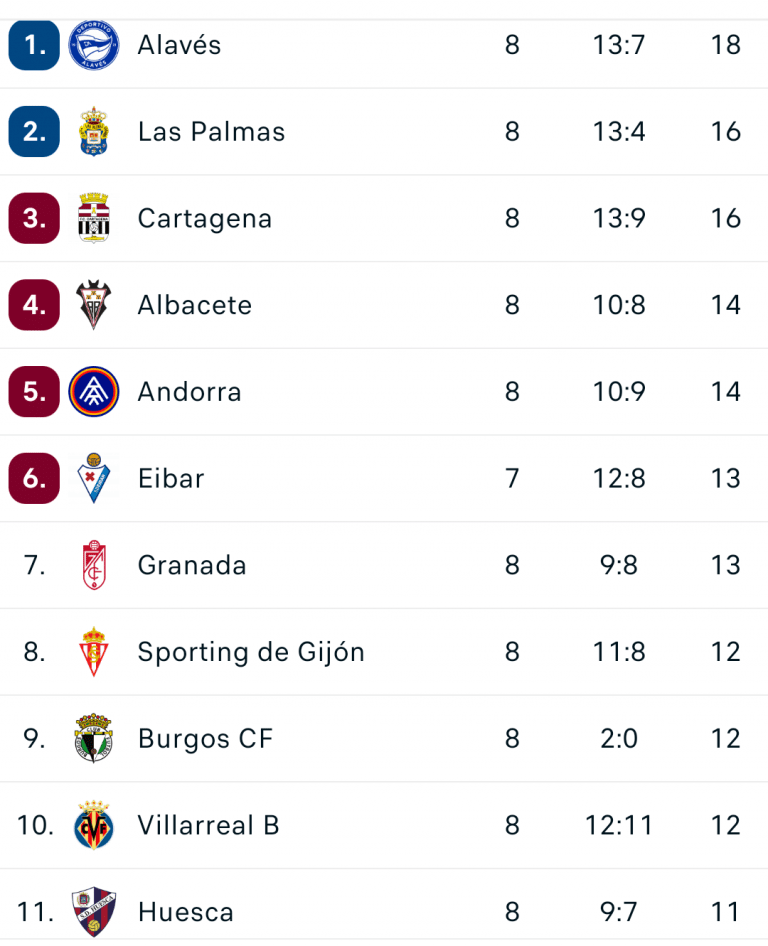
Task: Click the Eibar shield crest
Action: pyautogui.click(x=94, y=478)
